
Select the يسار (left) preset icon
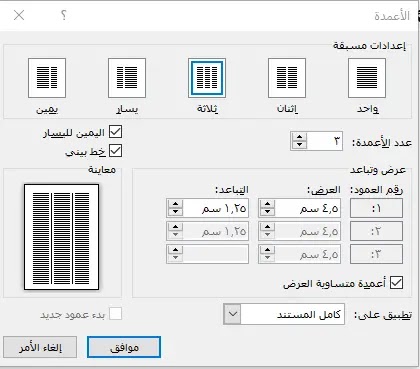tap(127, 78)
